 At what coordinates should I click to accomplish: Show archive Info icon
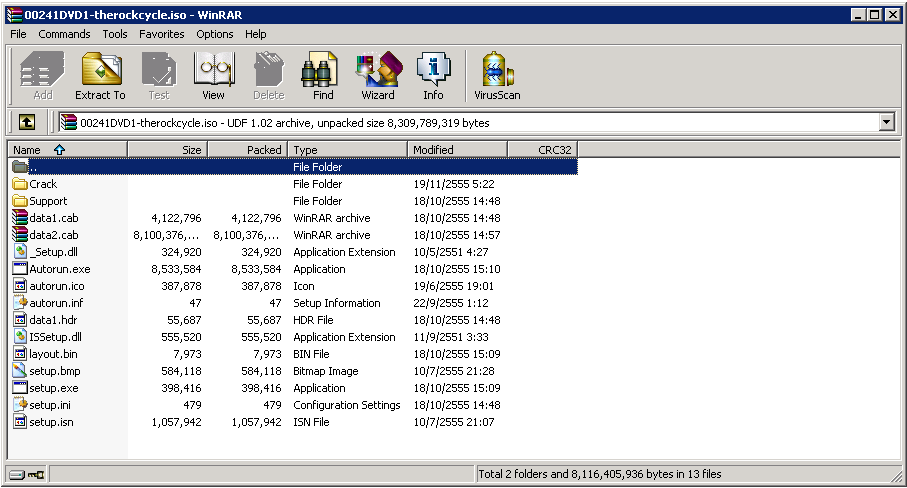(433, 69)
